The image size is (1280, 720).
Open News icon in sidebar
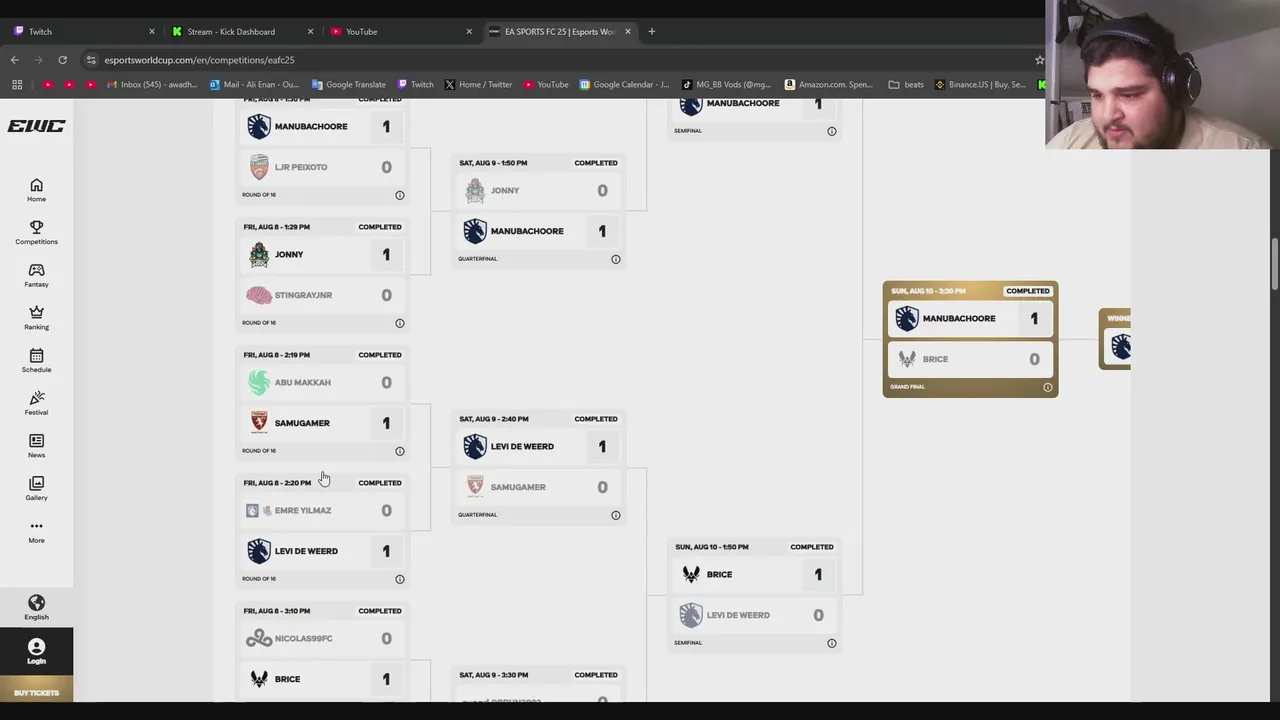36,446
